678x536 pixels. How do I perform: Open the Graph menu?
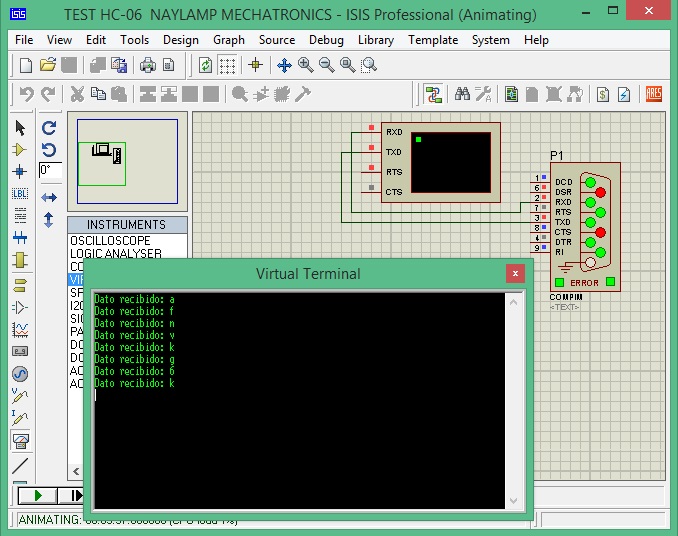pos(229,40)
